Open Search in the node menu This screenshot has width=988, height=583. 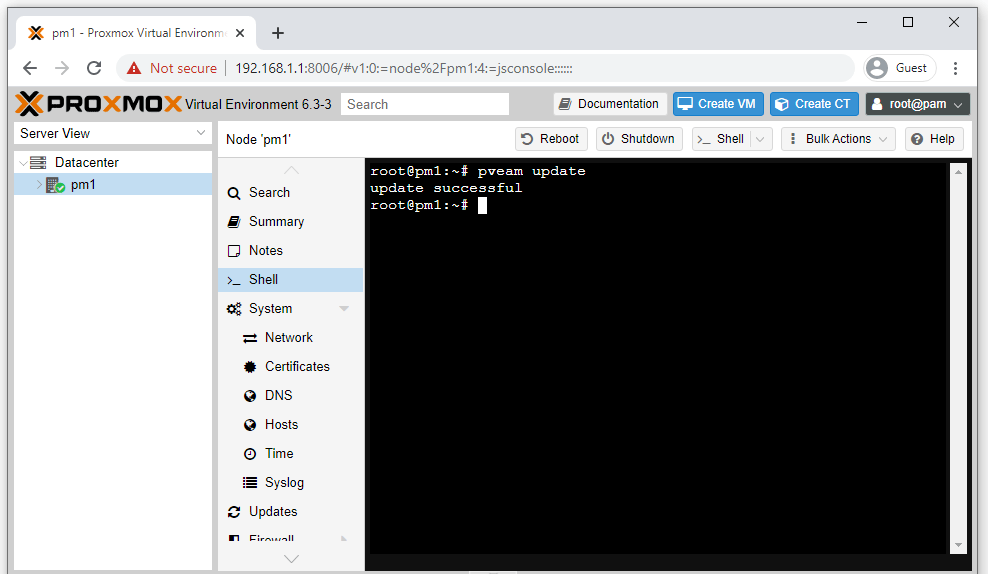point(290,193)
